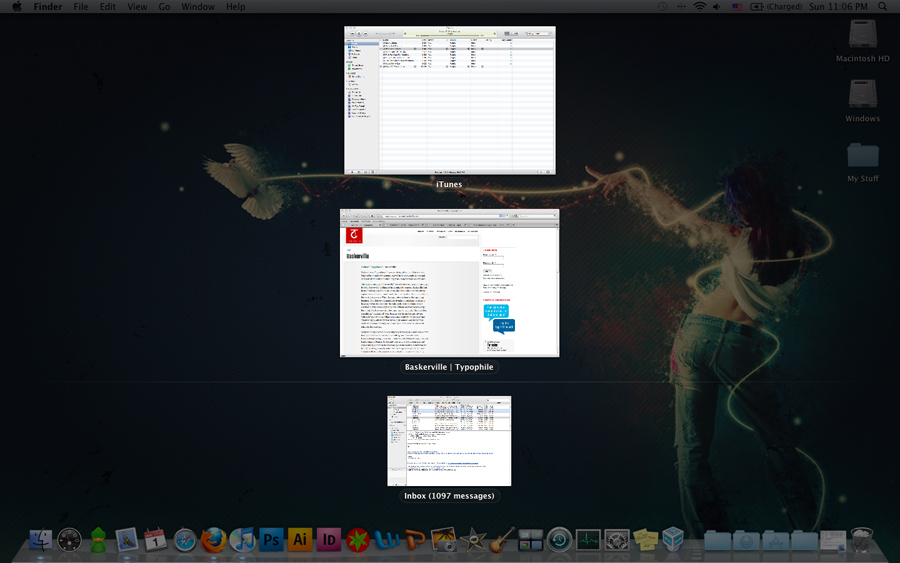The width and height of the screenshot is (900, 563).
Task: Open Microsoft Word blue W icon
Action: (386, 540)
